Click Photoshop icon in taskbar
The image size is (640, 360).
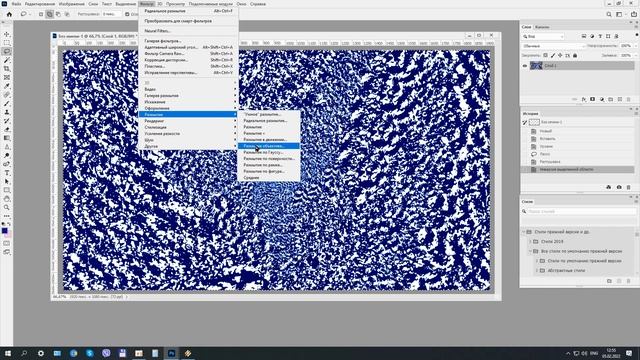pos(171,353)
